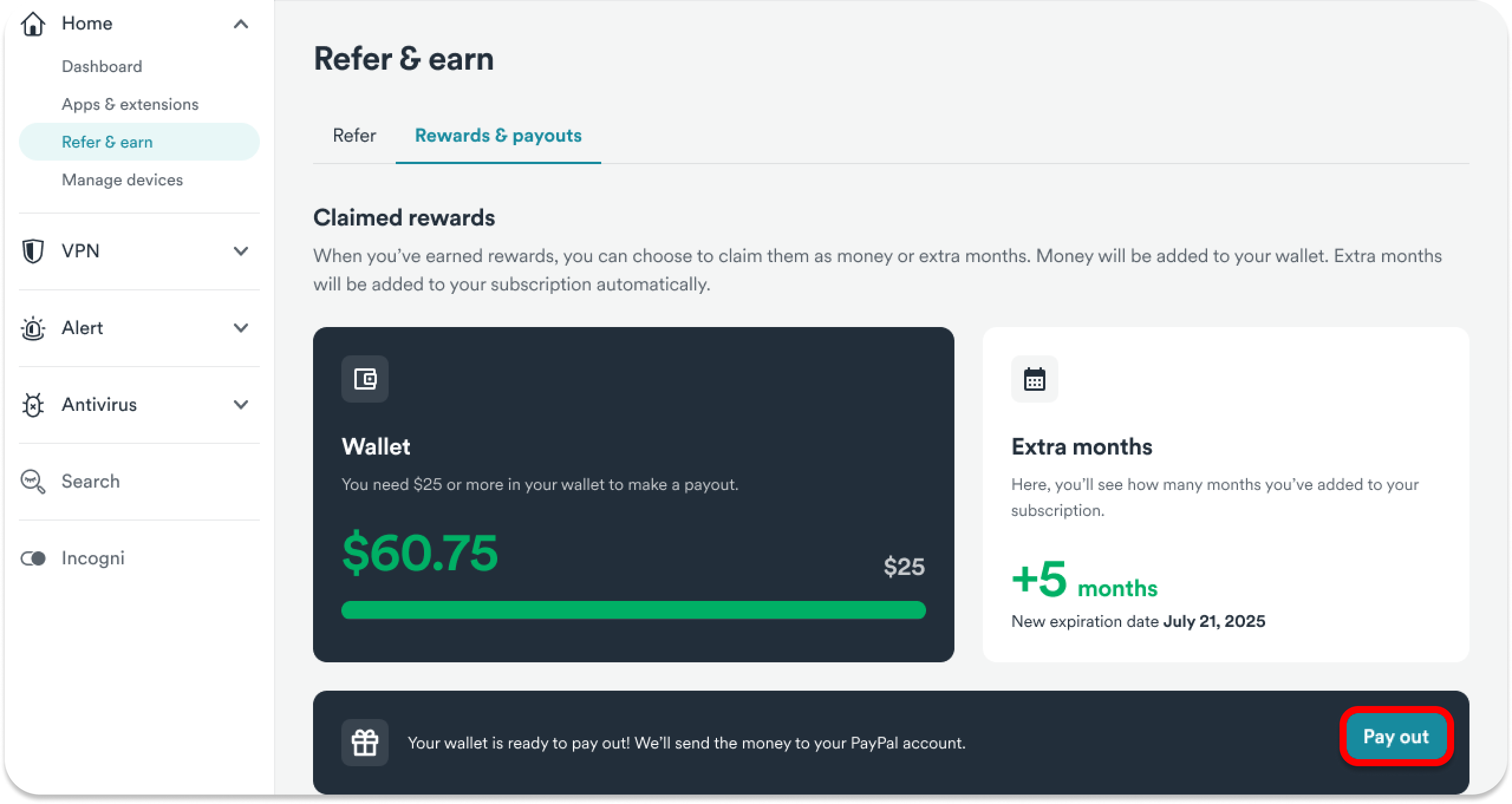
Task: Select the Rewards & payouts tab
Action: (498, 136)
